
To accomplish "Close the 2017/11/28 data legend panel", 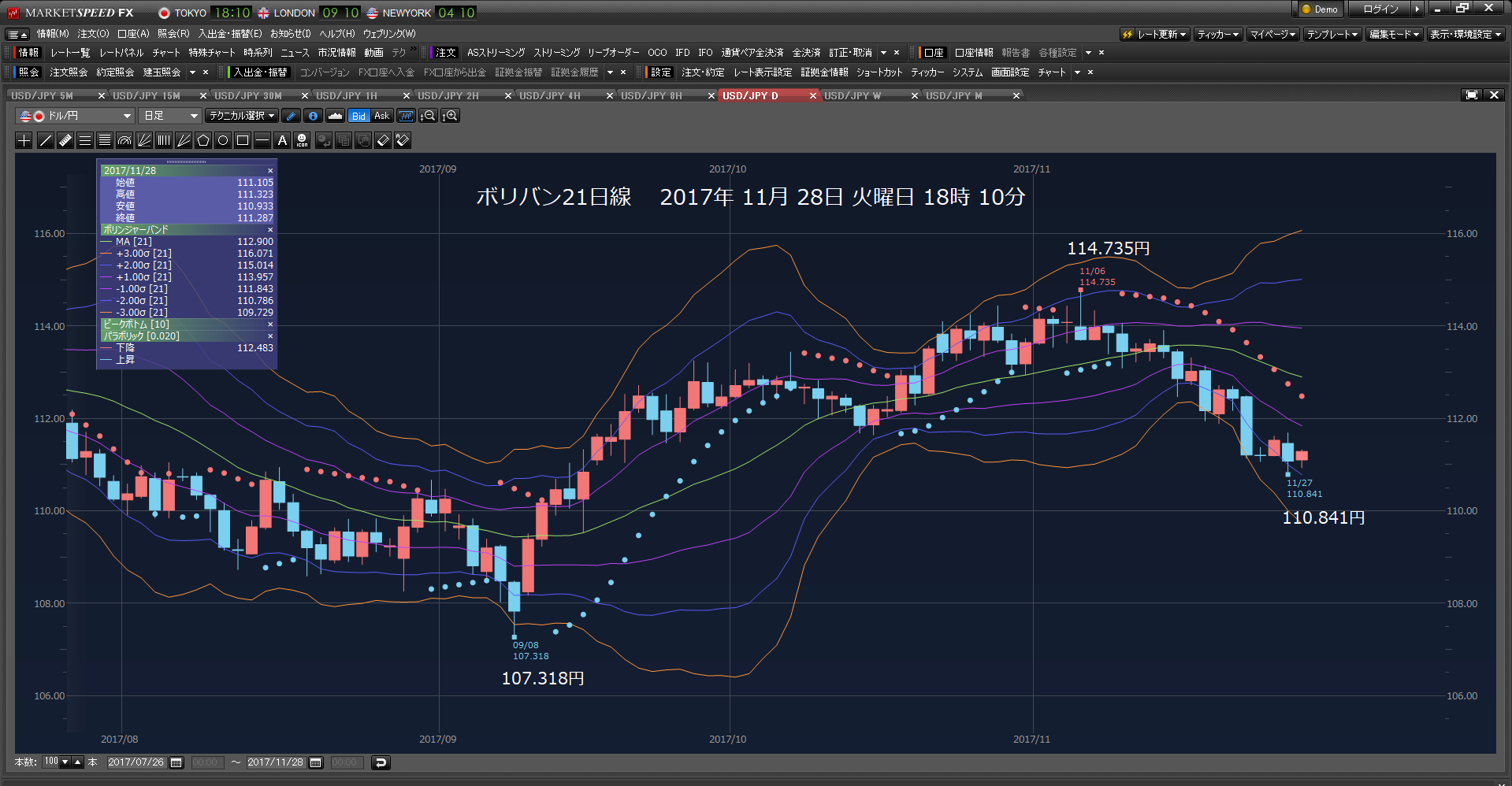I will [x=270, y=171].
